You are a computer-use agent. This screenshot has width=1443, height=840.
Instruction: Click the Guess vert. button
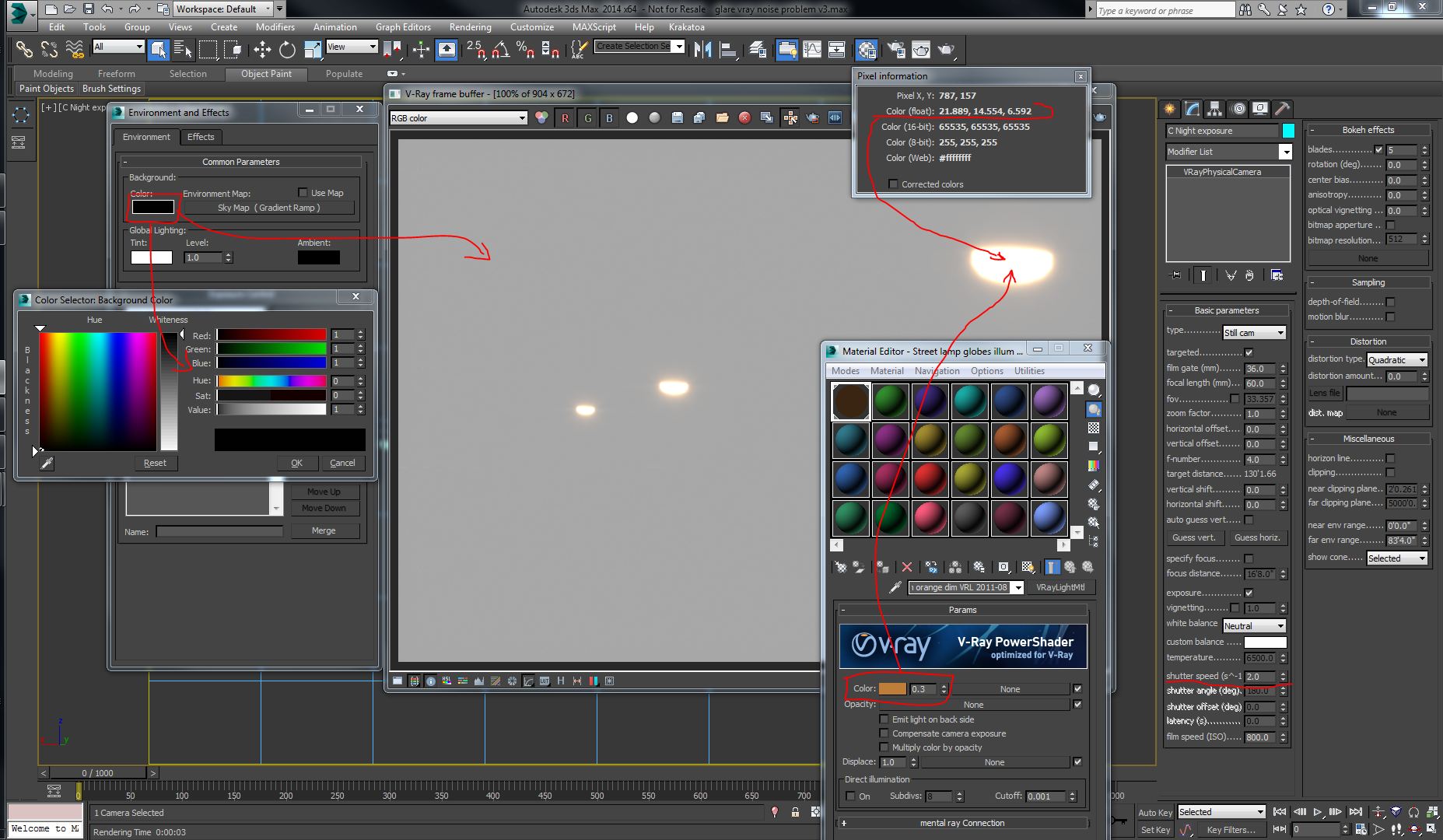1193,537
